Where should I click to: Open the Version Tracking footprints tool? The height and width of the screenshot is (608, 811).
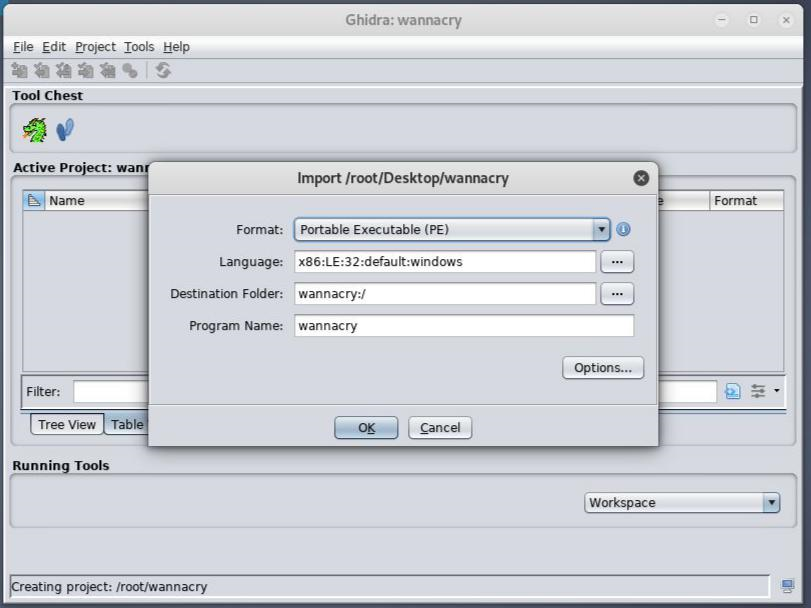[x=65, y=130]
